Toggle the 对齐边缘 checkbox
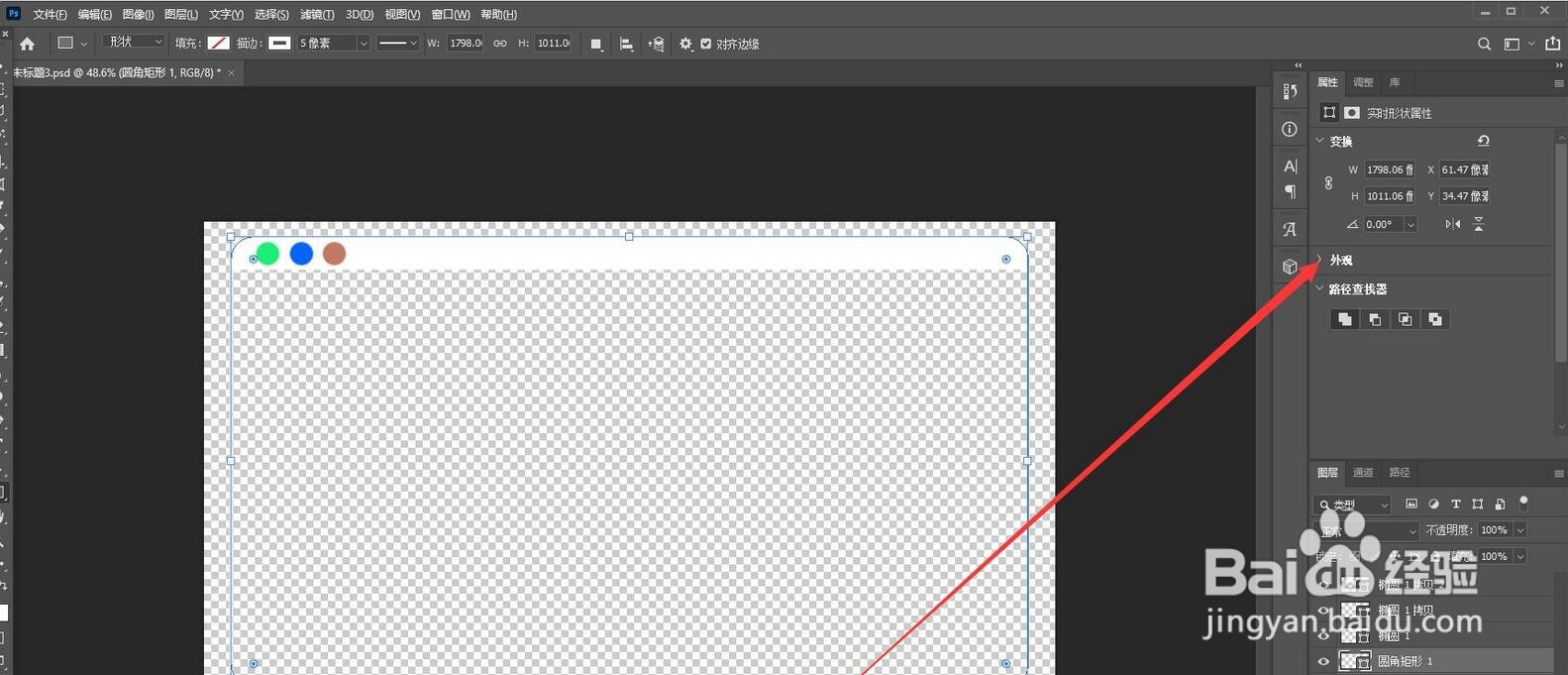 pos(705,44)
